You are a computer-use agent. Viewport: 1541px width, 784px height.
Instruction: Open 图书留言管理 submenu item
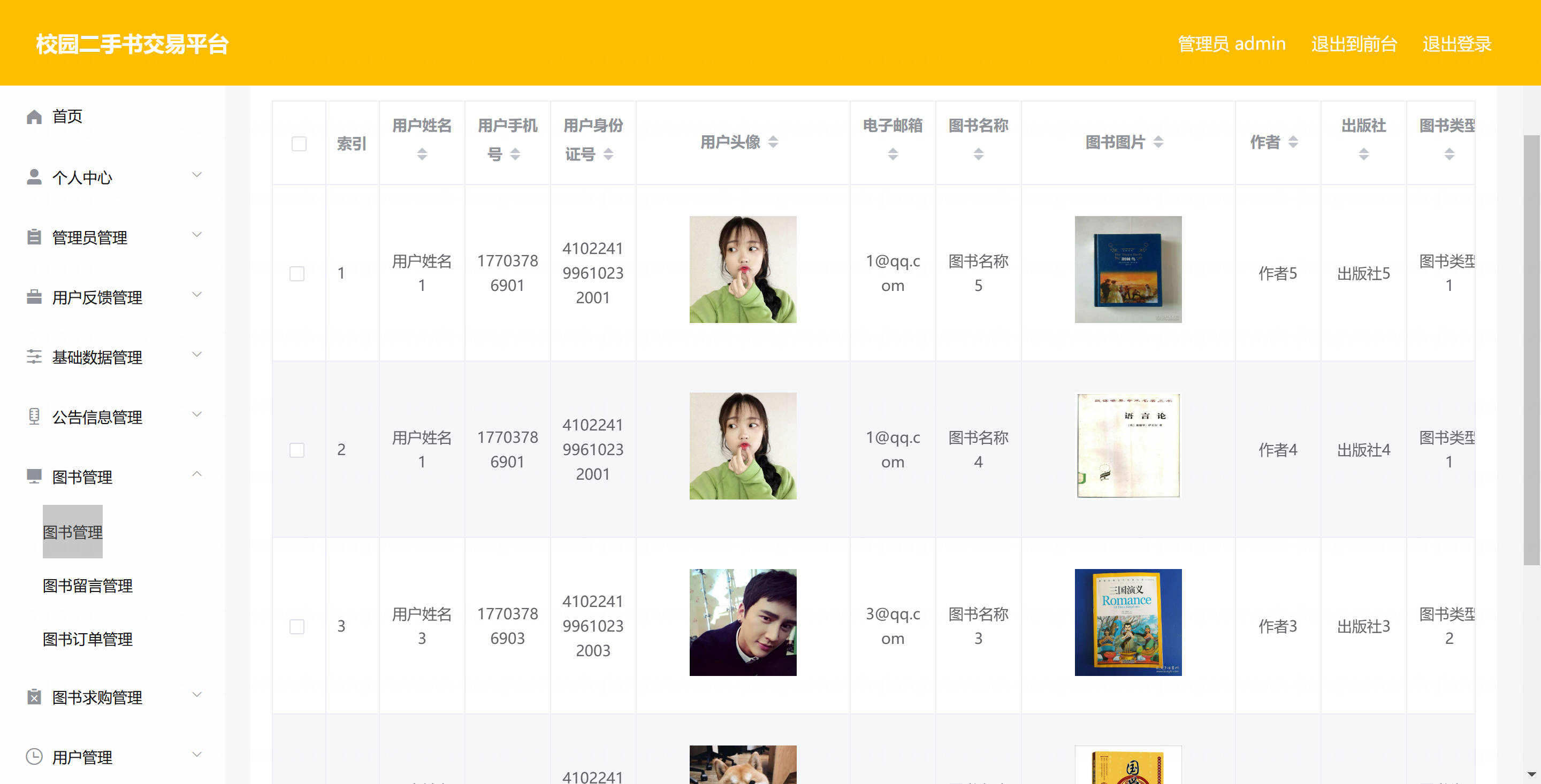click(87, 586)
